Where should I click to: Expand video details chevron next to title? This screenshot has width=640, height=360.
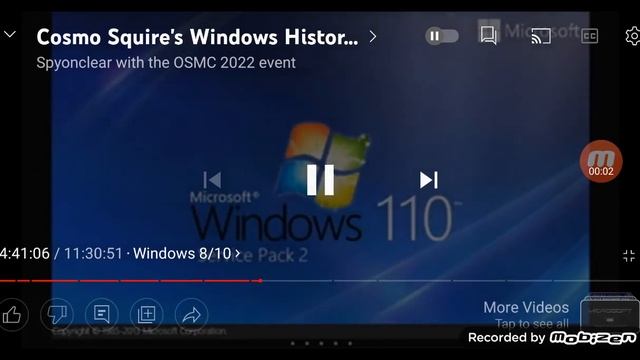(x=372, y=37)
